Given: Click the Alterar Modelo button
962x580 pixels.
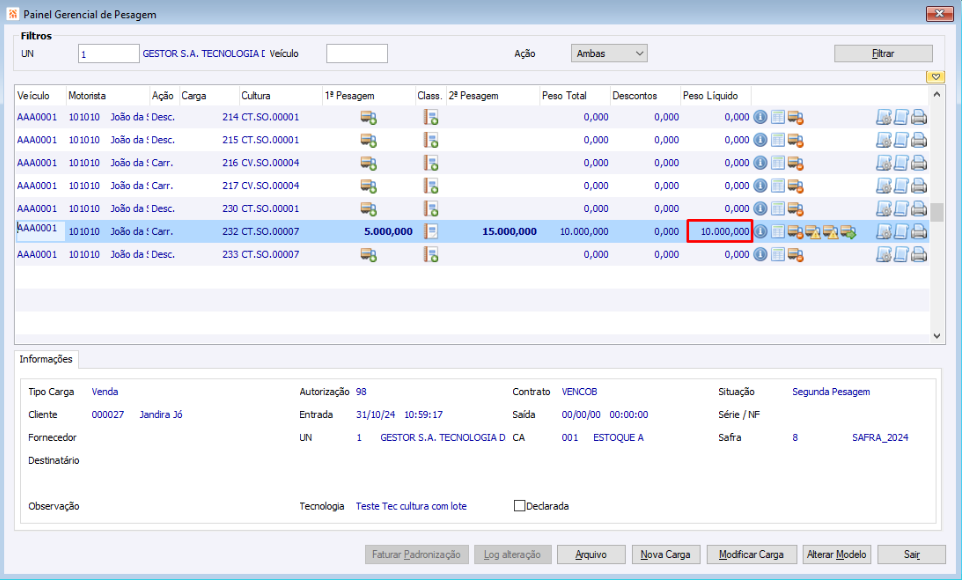Looking at the screenshot, I should 837,554.
